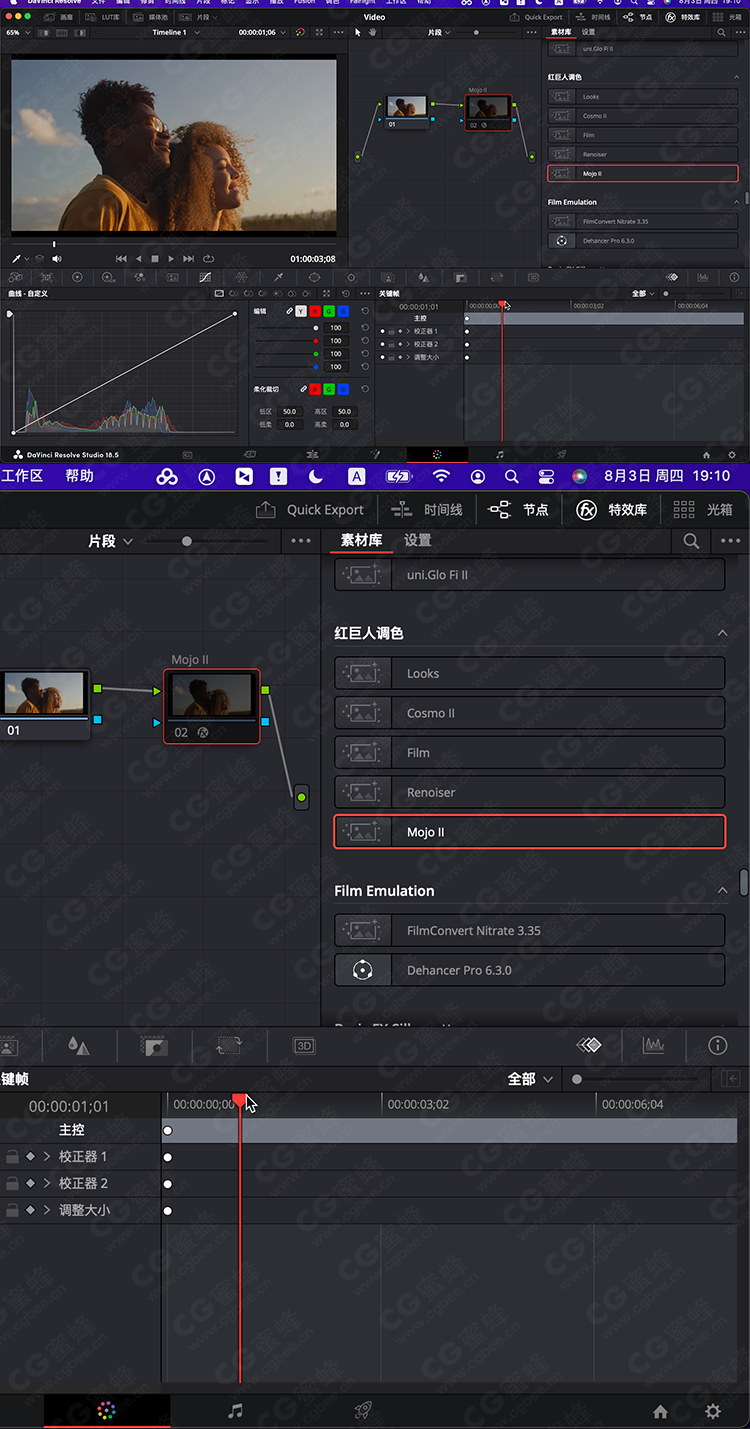Open project settings gear in enlarged page bar

[713, 1411]
